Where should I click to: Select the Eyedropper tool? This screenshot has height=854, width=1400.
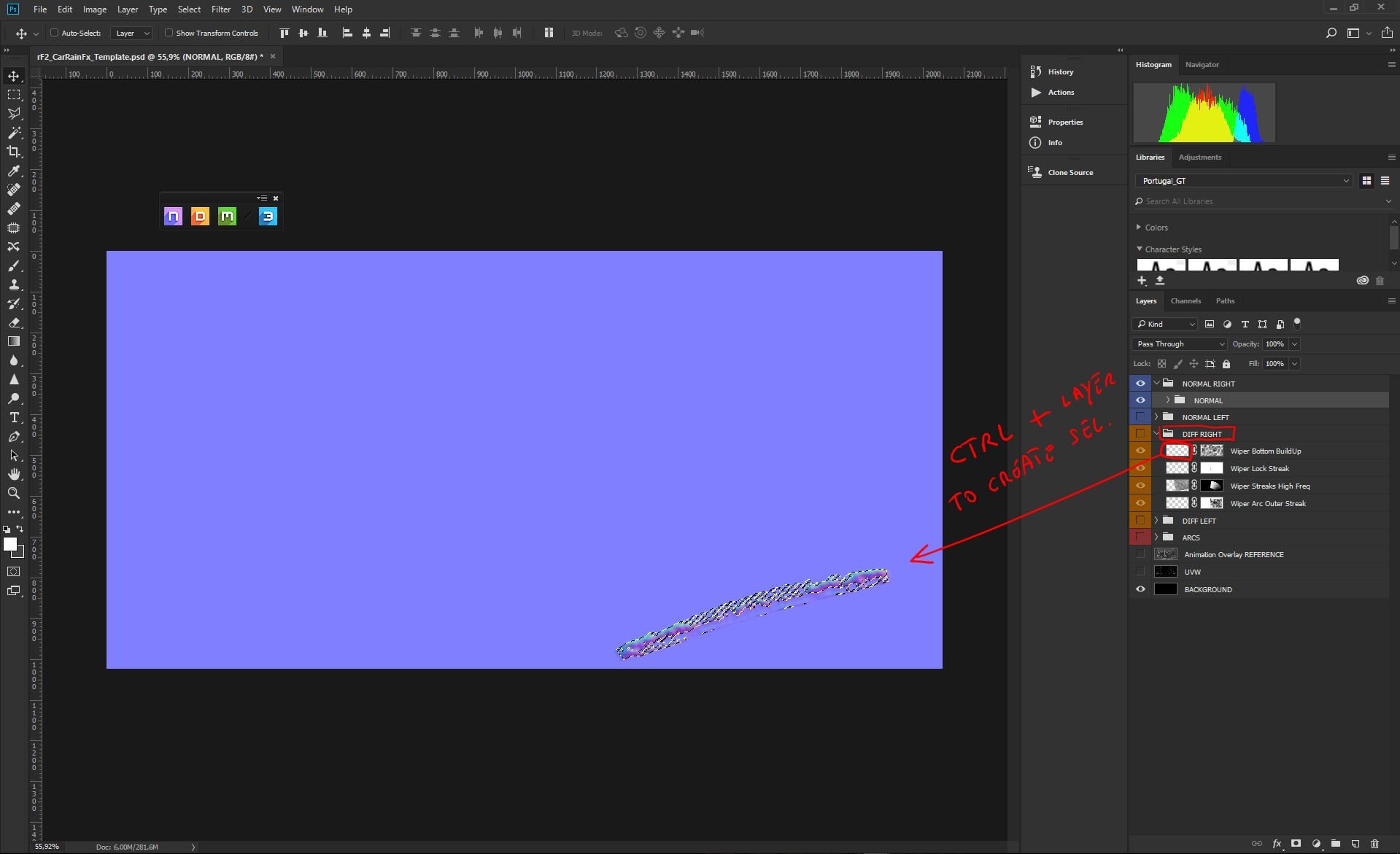pos(14,171)
